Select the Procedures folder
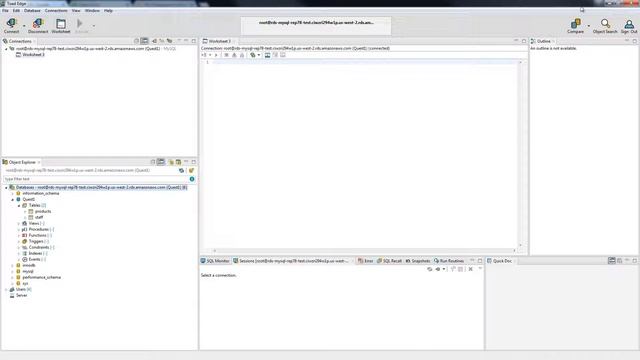This screenshot has width=640, height=360. click(38, 229)
